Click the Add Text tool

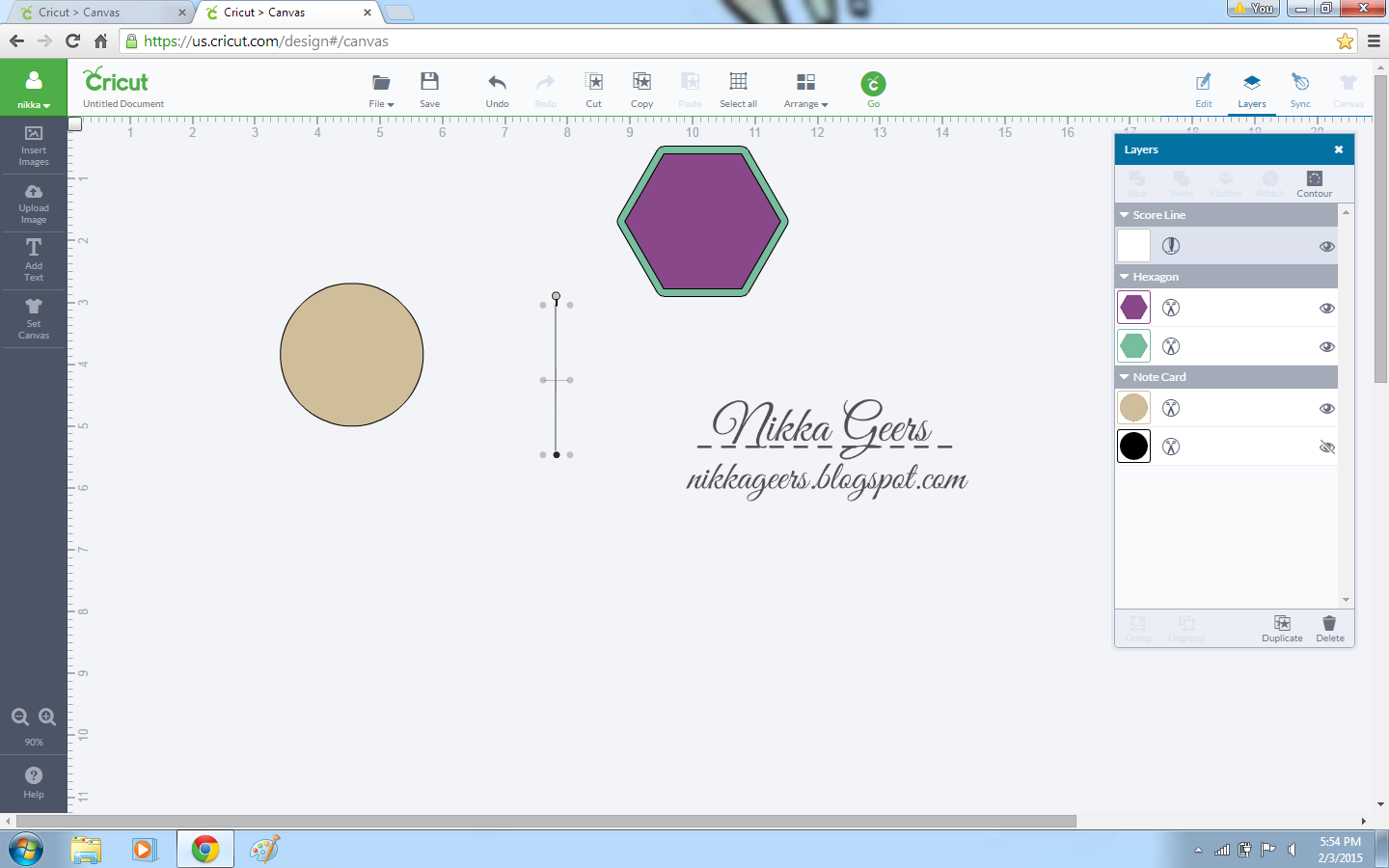34,260
